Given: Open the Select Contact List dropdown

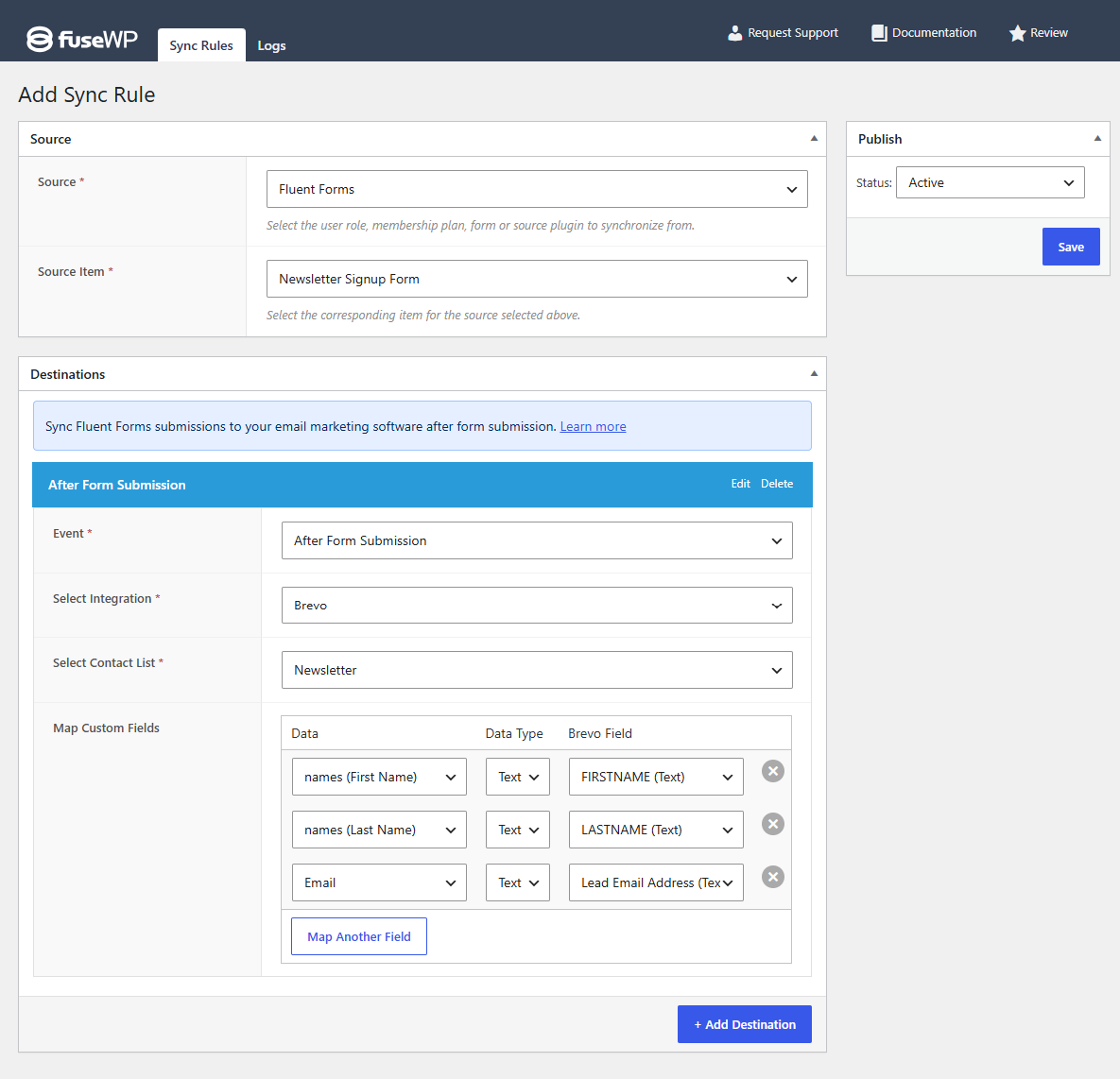Looking at the screenshot, I should 537,670.
